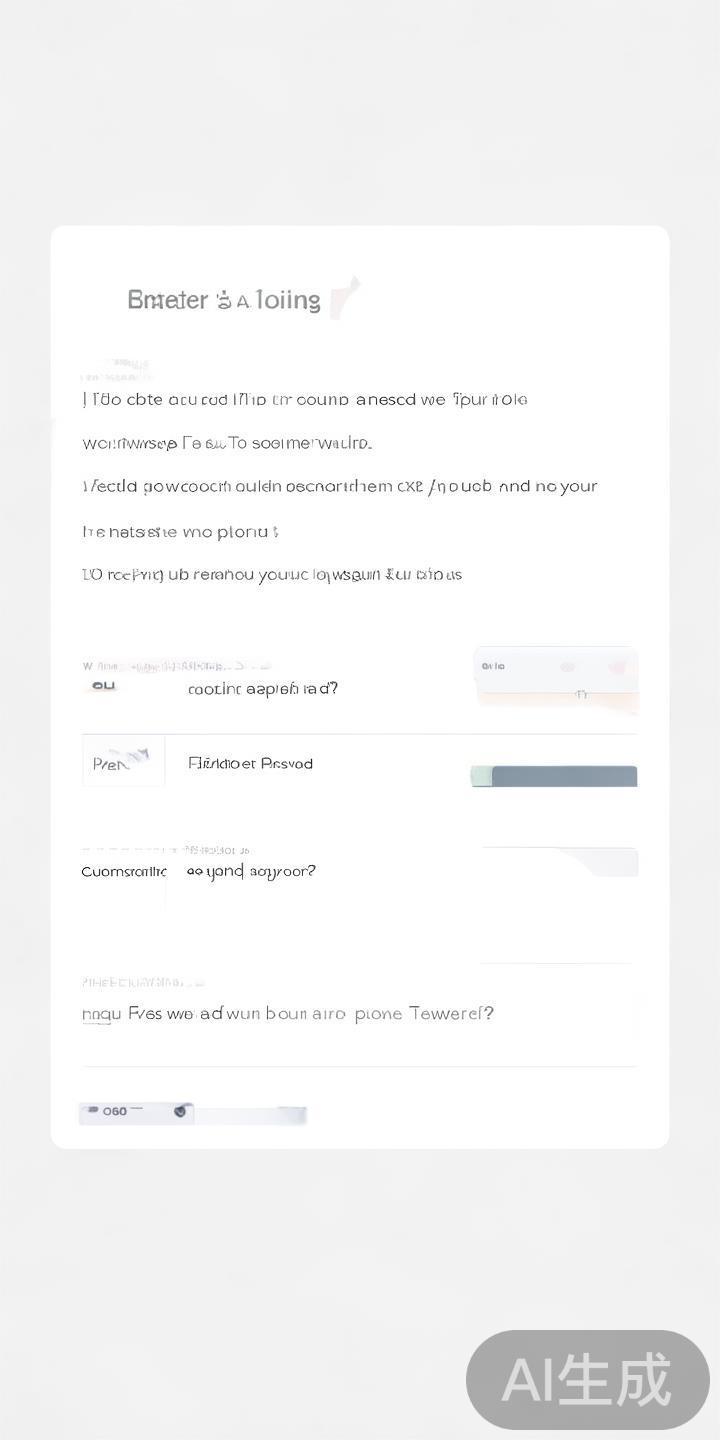This screenshot has height=1440, width=720.
Task: Expand the "Fliddoet Prsvod" row
Action: (x=250, y=764)
